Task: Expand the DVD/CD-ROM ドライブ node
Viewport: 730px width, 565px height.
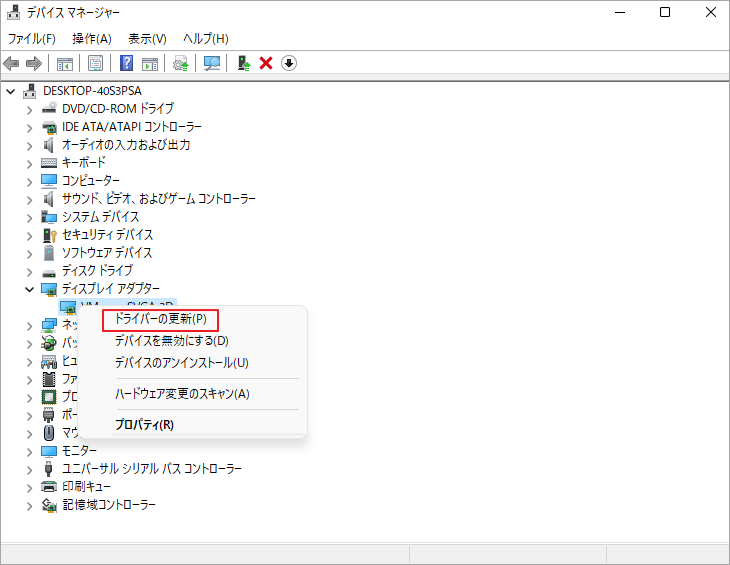Action: (x=30, y=110)
